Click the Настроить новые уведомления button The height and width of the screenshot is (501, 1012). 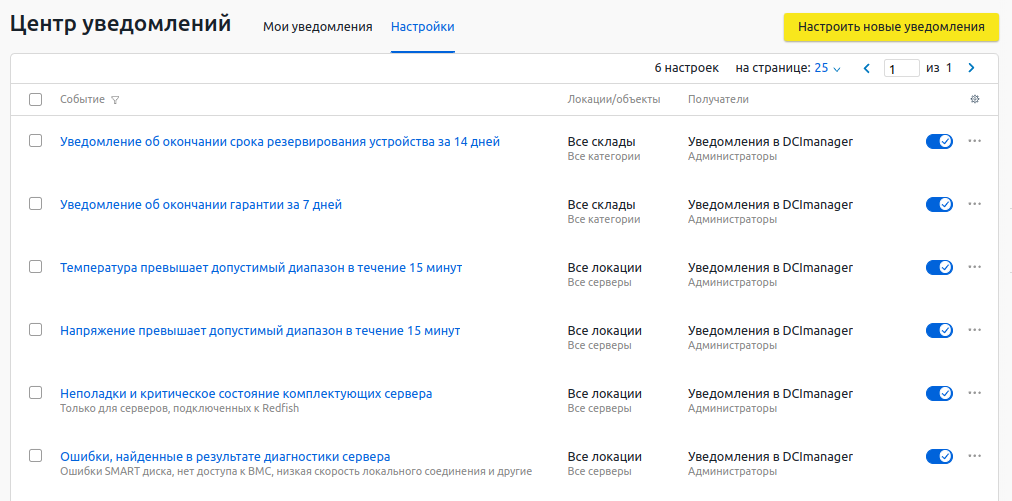click(x=891, y=27)
